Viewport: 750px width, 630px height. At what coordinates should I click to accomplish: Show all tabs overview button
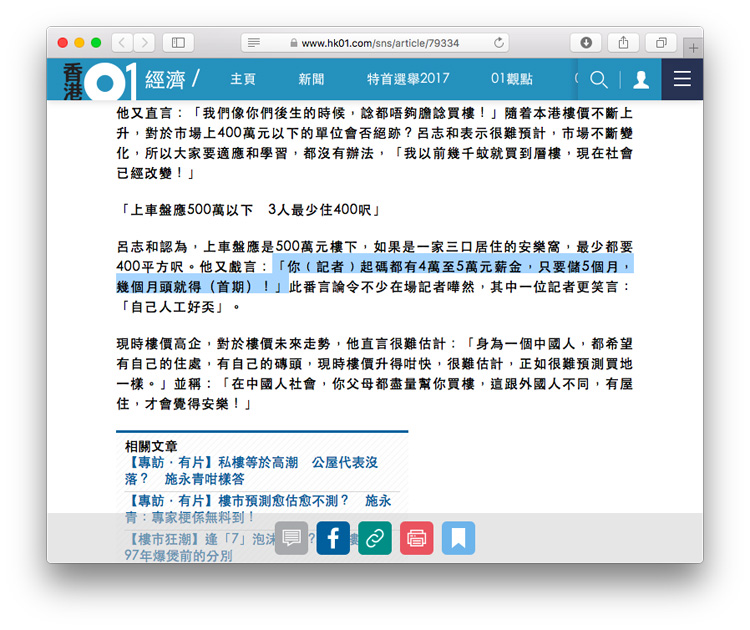point(661,43)
